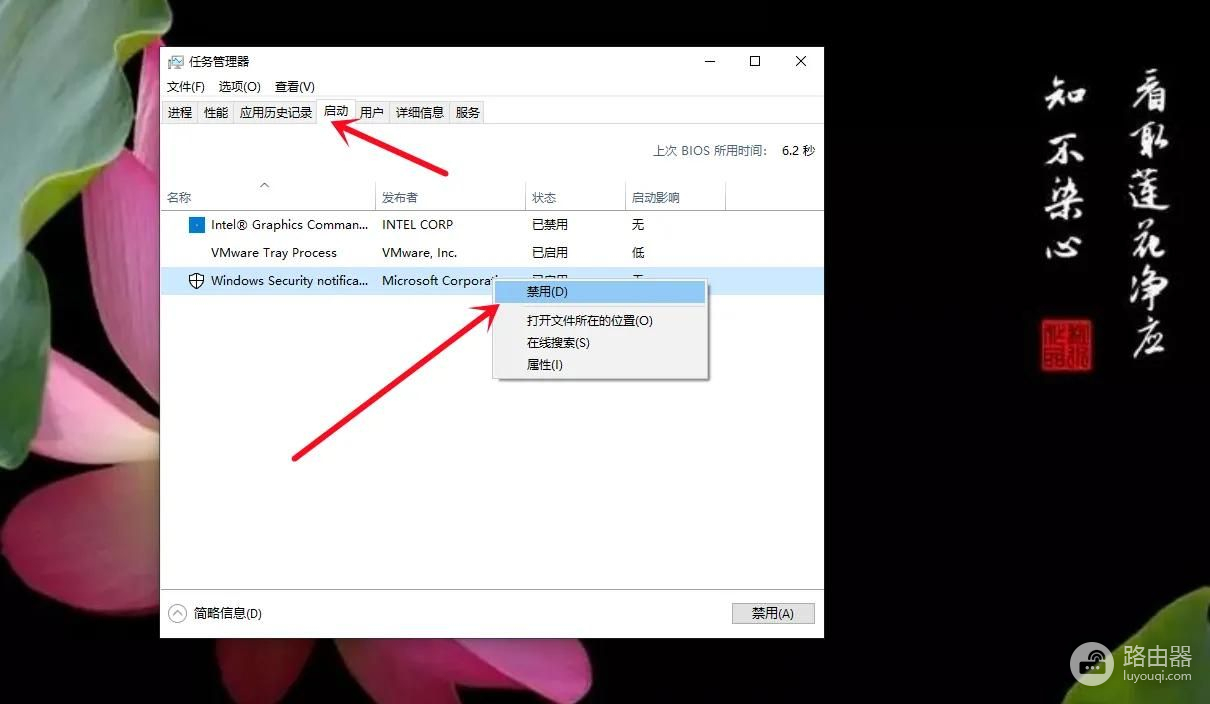This screenshot has width=1210, height=704.
Task: Click the 已启用 status of VMware row
Action: (550, 253)
